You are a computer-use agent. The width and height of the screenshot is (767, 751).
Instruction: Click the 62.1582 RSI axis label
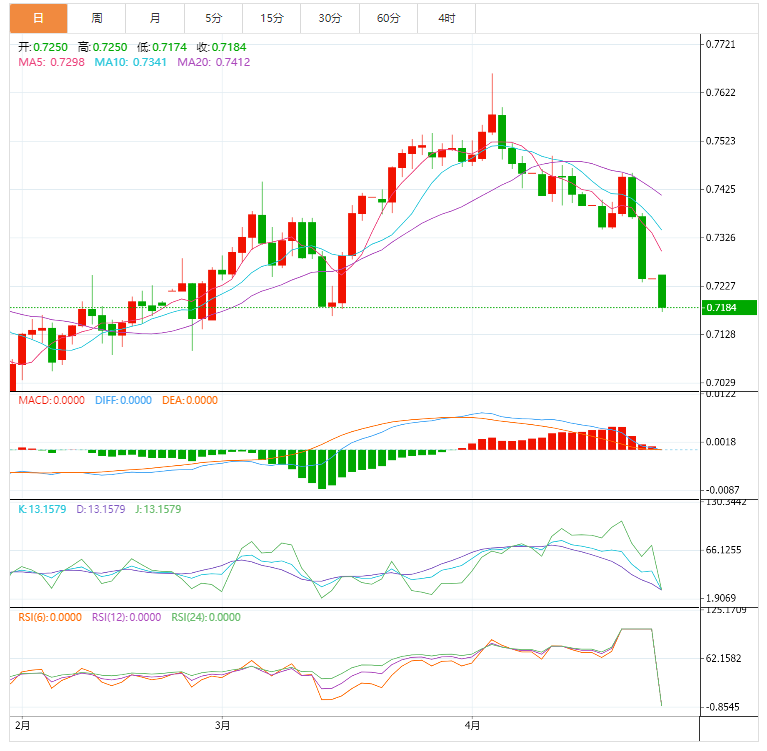click(723, 658)
